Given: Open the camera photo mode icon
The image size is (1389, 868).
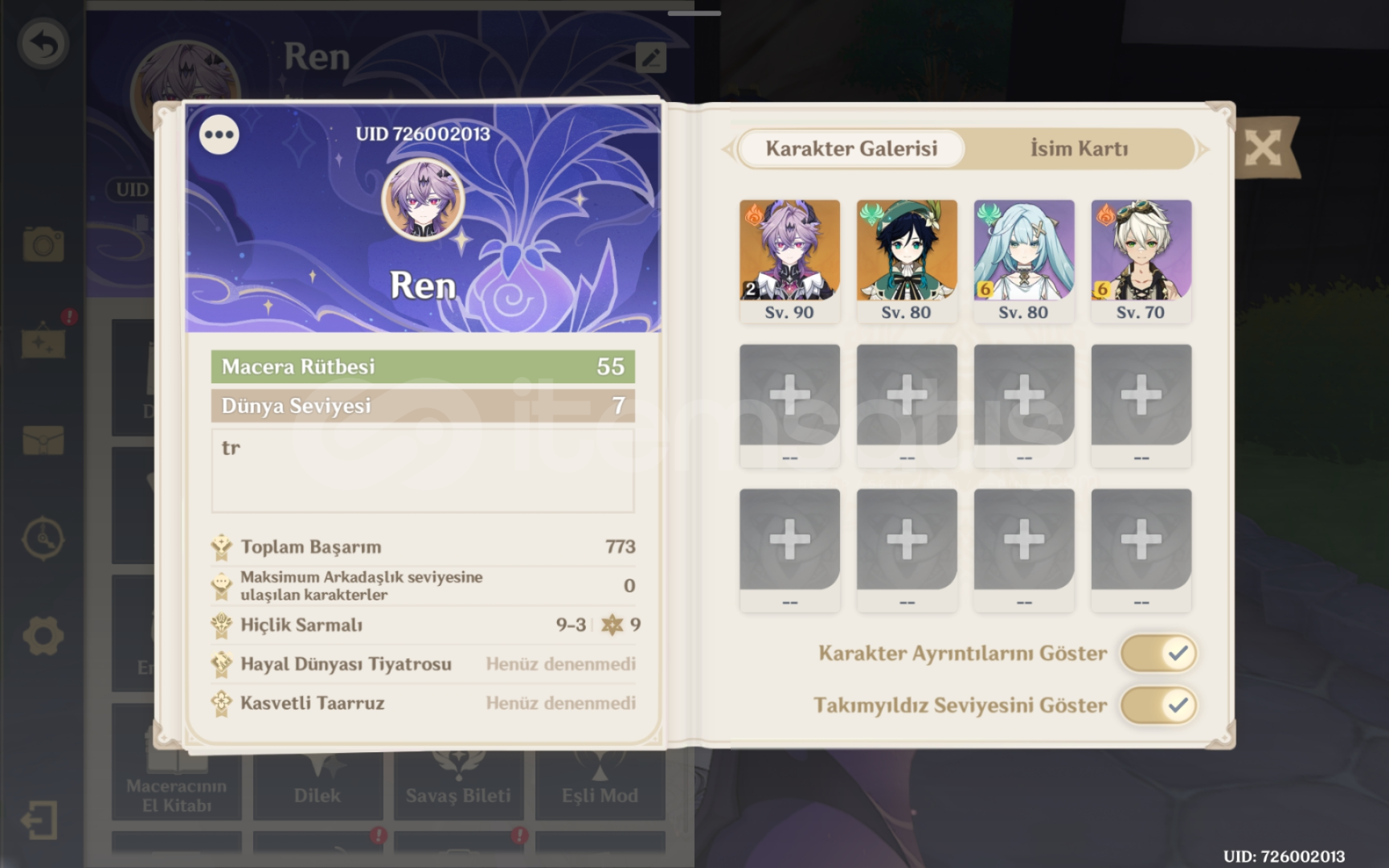Looking at the screenshot, I should (43, 244).
